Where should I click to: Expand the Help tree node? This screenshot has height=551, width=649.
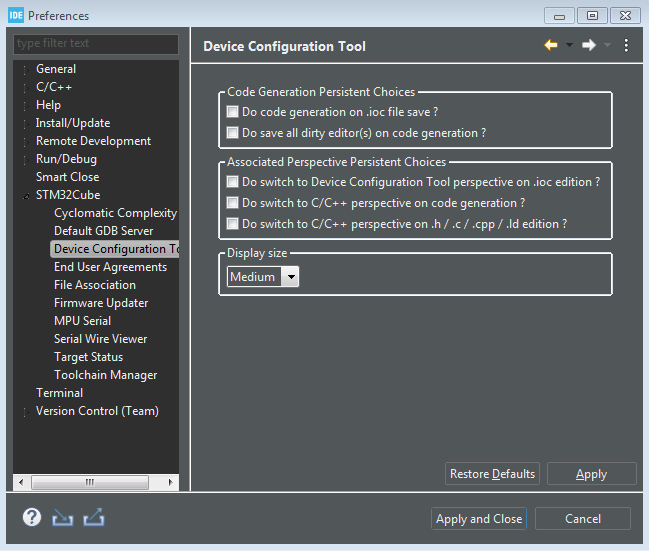click(x=26, y=106)
